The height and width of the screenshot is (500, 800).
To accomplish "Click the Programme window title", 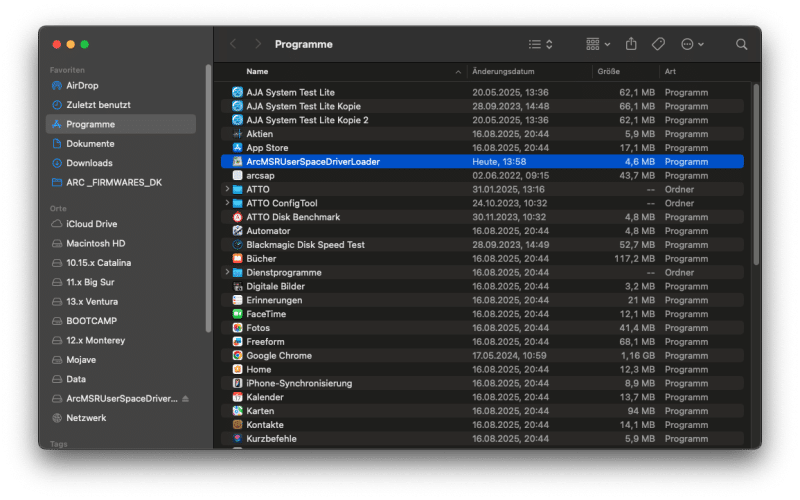I will pyautogui.click(x=304, y=44).
